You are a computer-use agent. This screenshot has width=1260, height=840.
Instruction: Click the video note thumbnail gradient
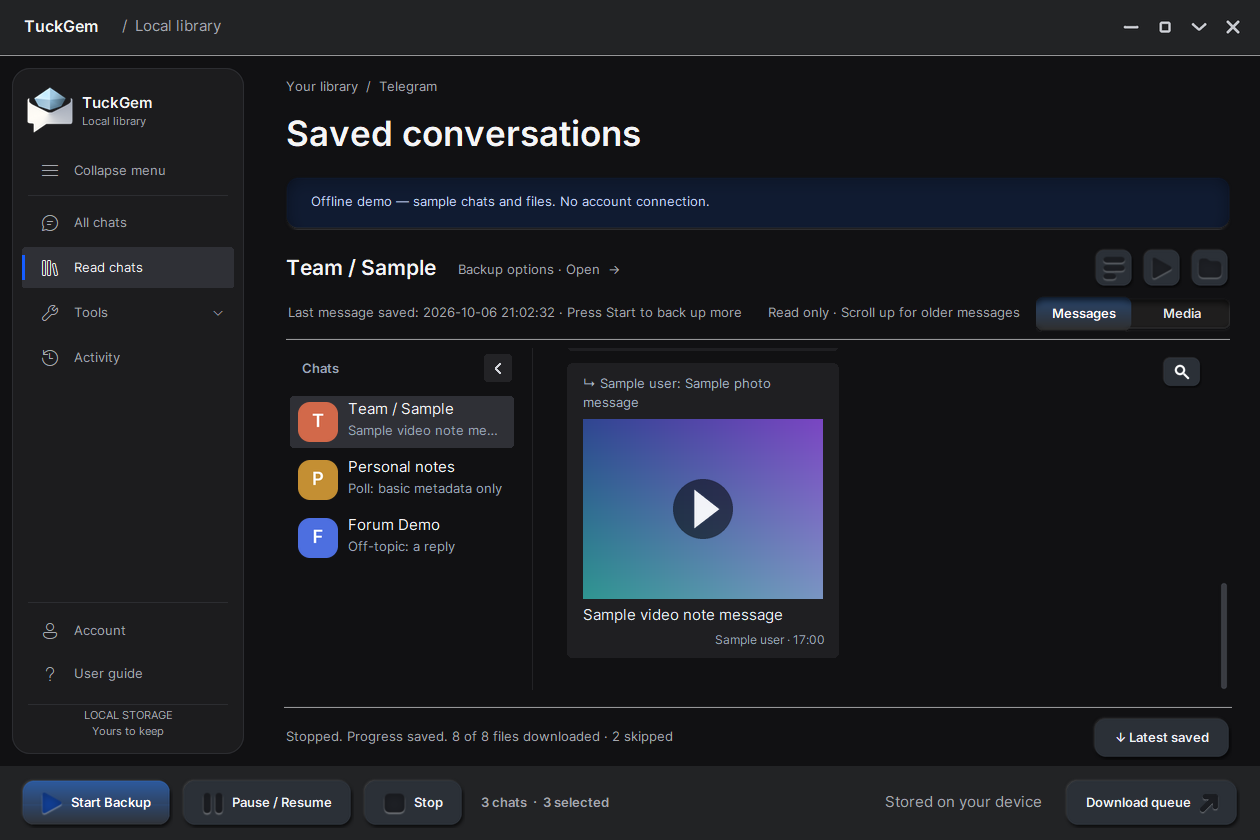tap(703, 509)
